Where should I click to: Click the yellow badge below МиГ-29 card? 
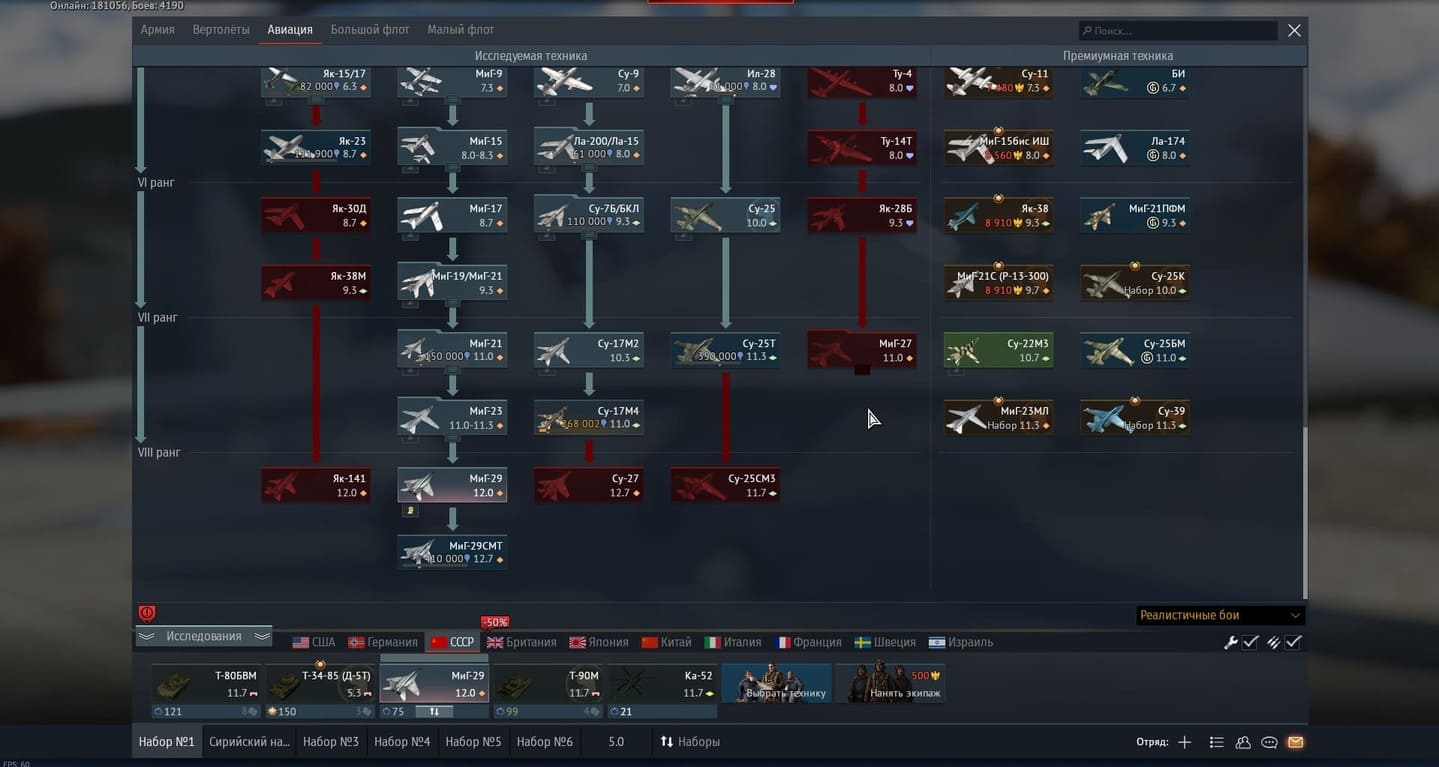tap(409, 511)
